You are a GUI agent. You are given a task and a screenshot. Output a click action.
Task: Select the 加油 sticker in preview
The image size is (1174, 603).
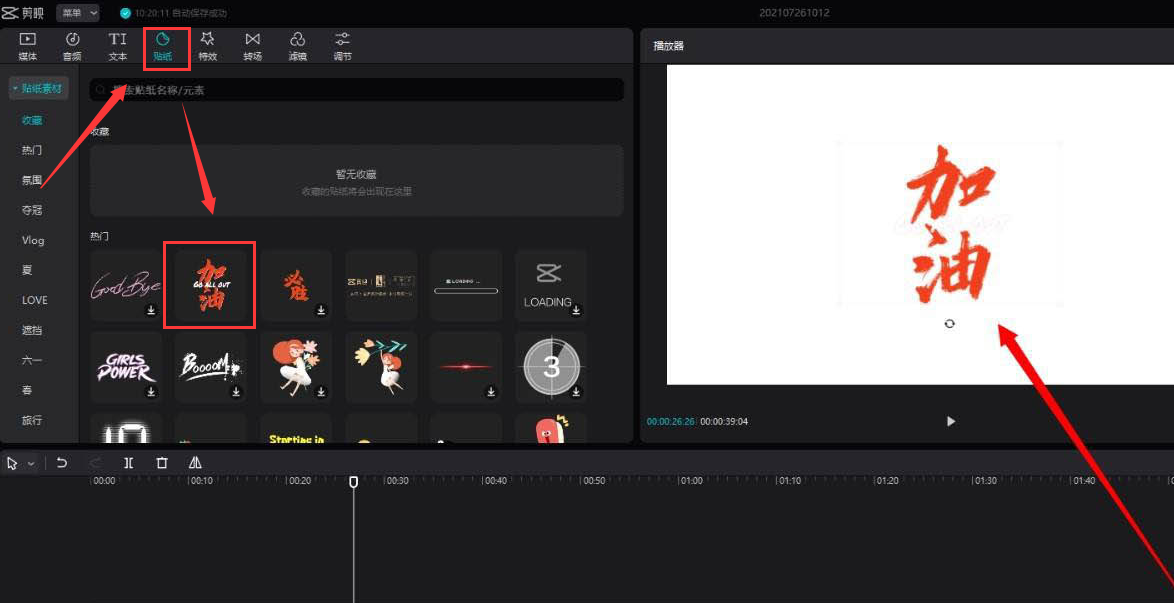[950, 224]
